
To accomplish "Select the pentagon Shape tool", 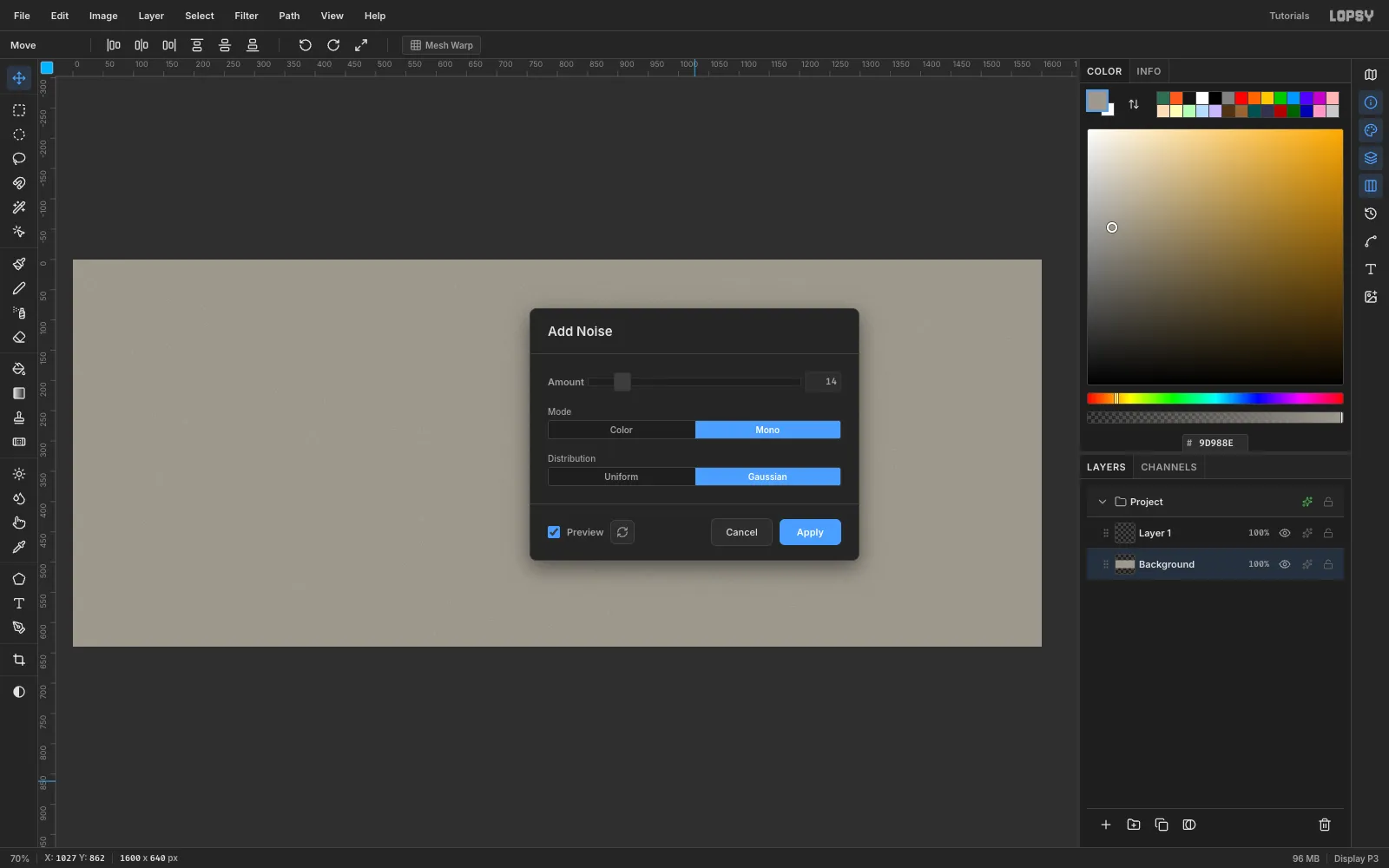I will coord(19,579).
